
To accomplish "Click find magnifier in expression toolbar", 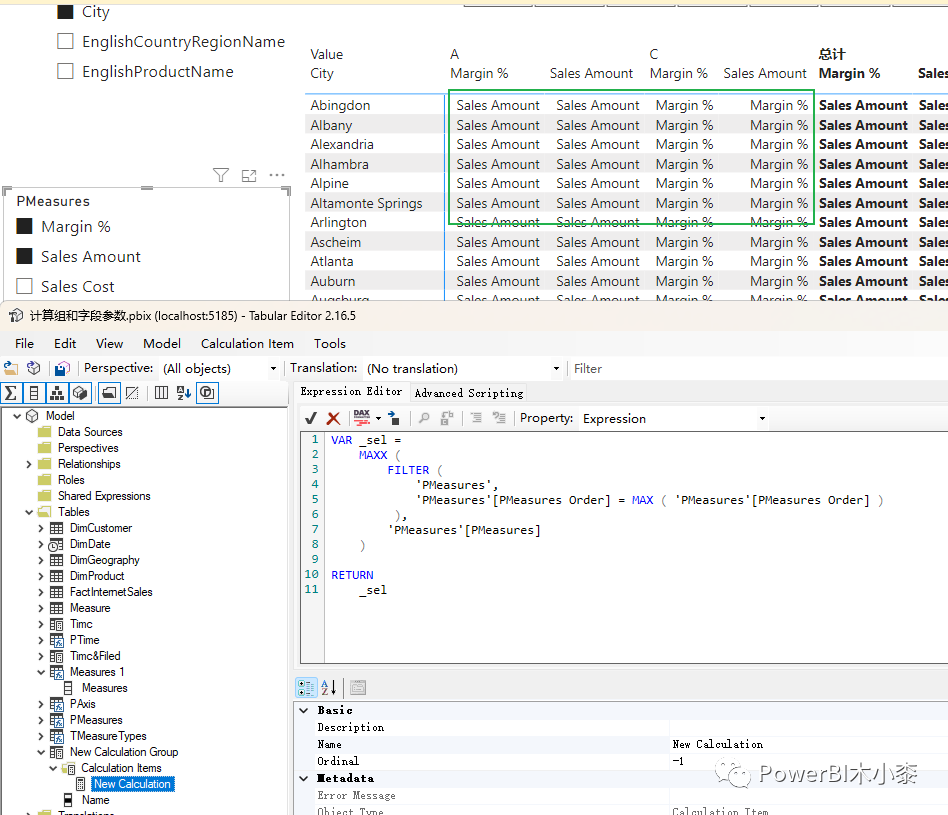I will [424, 418].
